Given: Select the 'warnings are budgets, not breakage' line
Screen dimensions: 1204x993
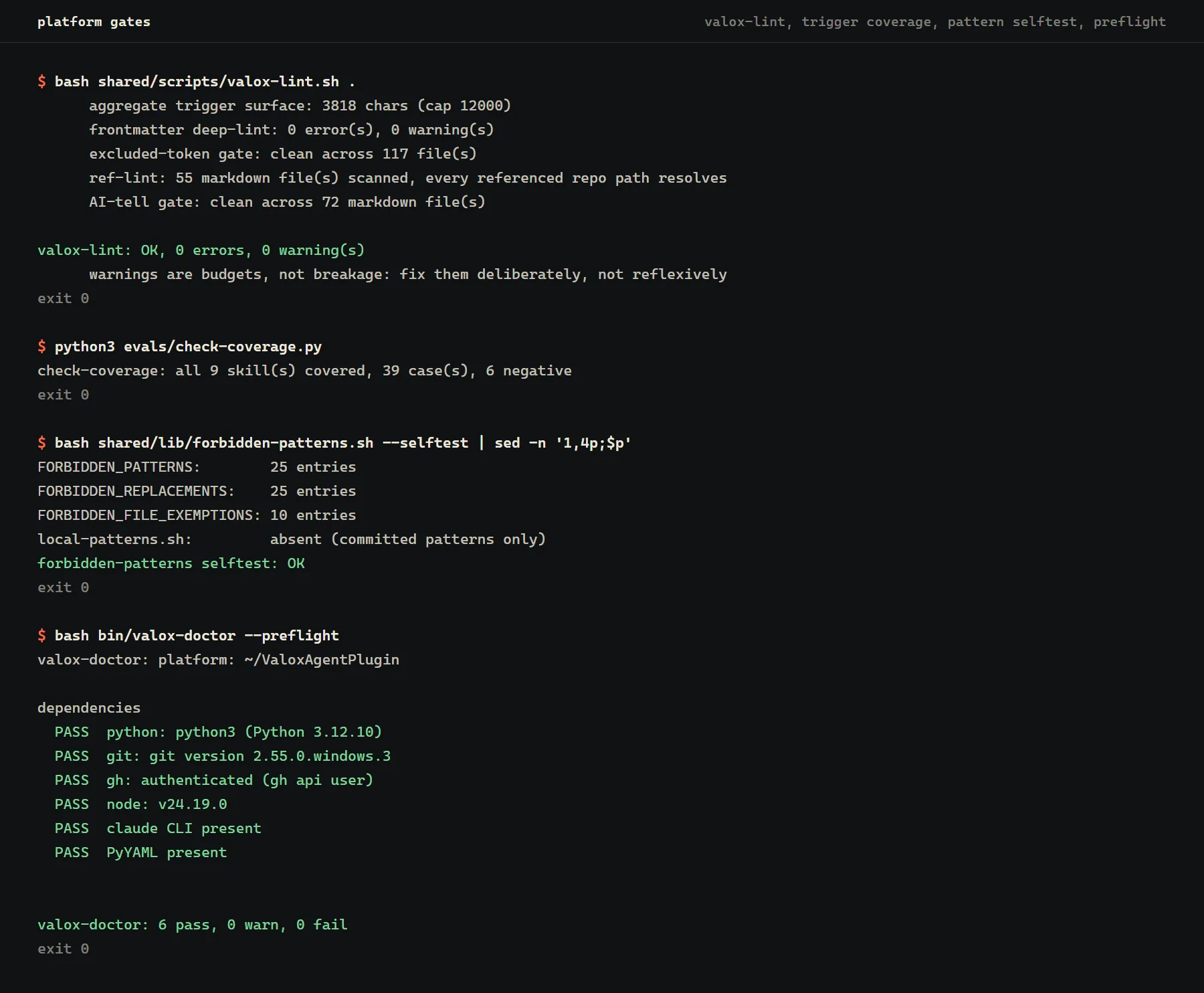Looking at the screenshot, I should pyautogui.click(x=408, y=274).
